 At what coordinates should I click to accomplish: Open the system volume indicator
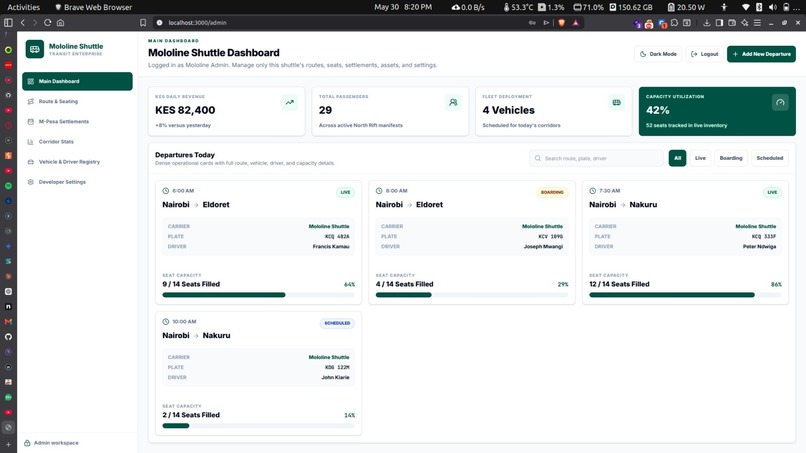tap(773, 7)
